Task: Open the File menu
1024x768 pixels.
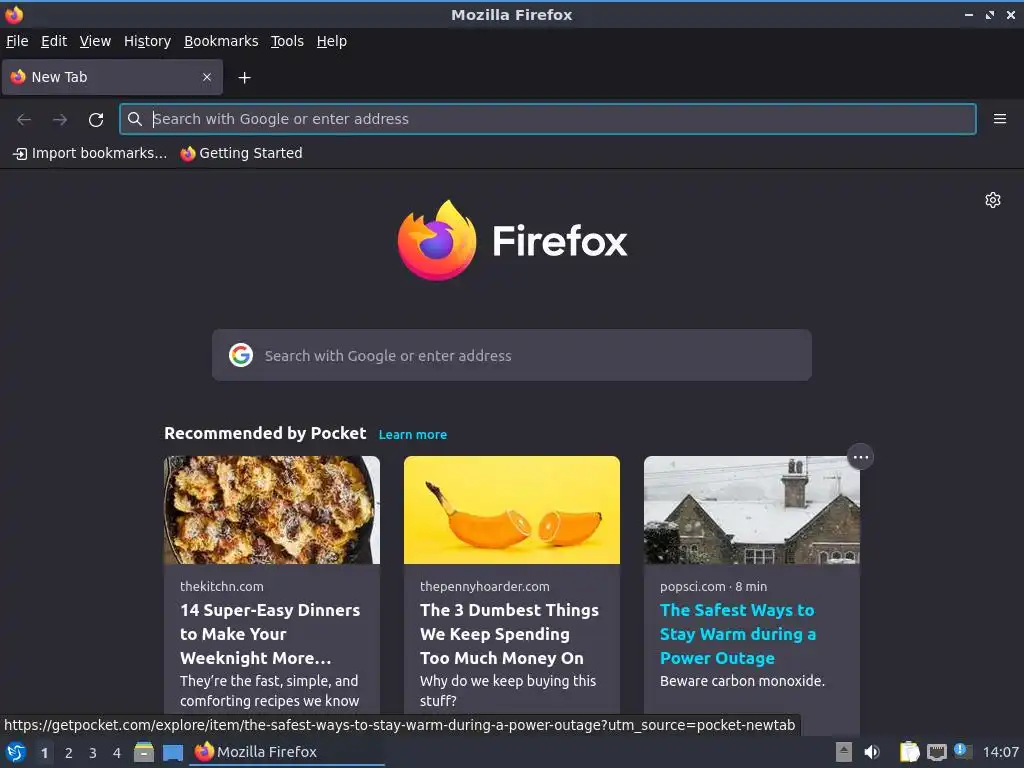Action: (17, 41)
